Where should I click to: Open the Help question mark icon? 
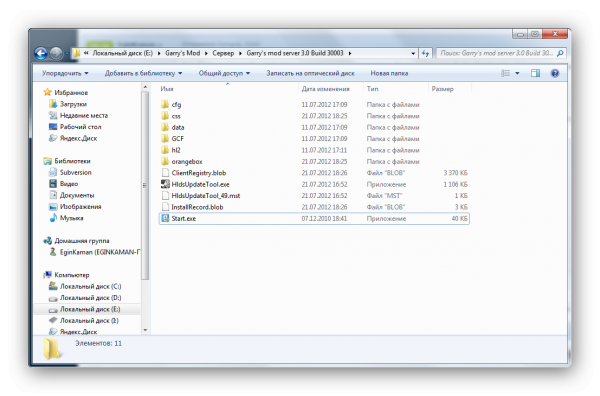click(x=555, y=73)
